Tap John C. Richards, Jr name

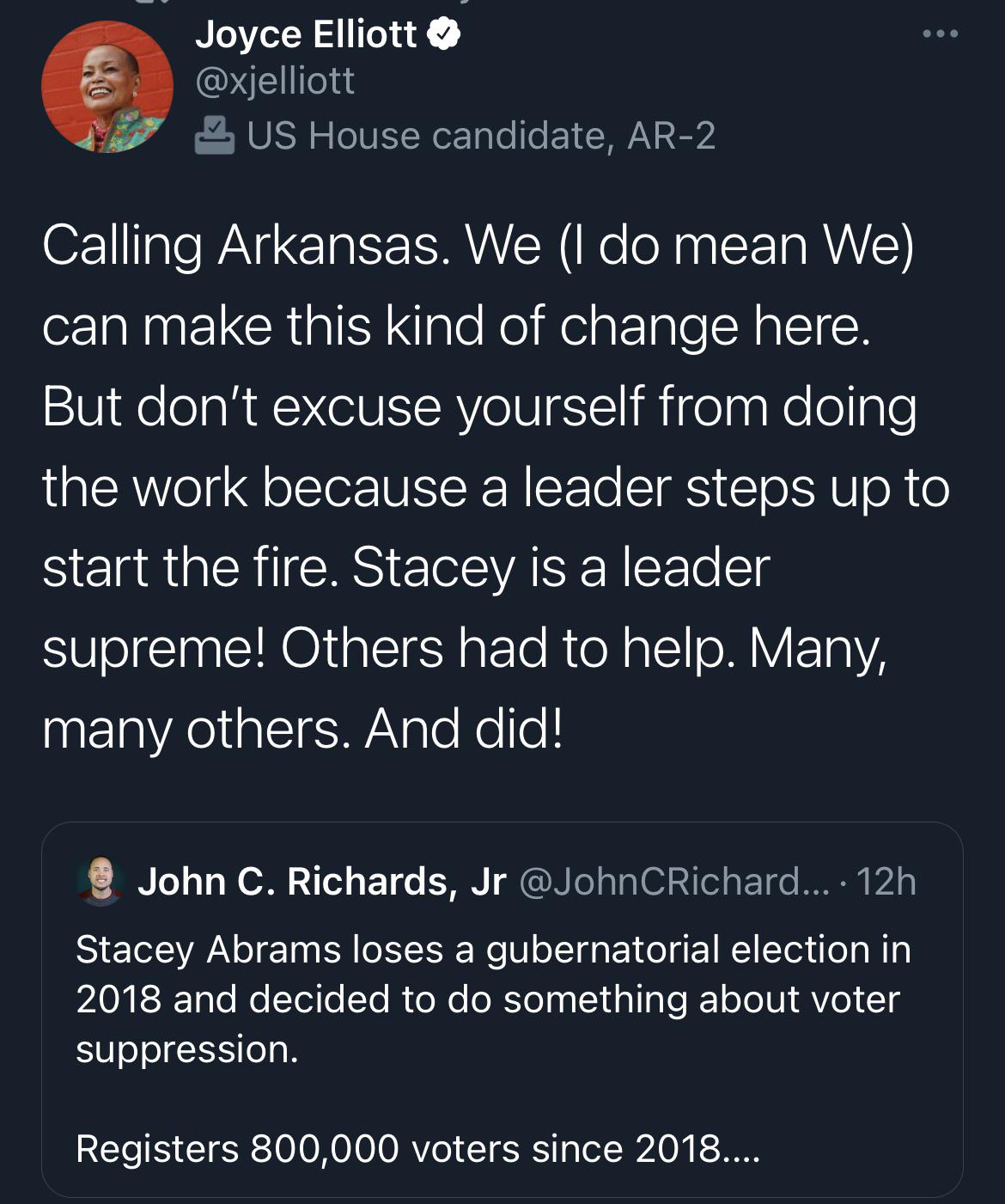tap(321, 881)
